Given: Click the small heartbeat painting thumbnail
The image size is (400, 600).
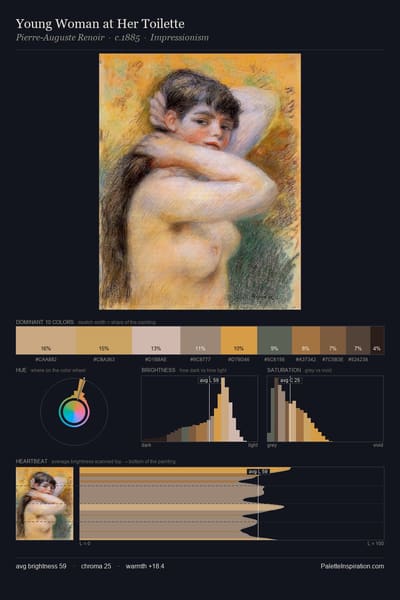Looking at the screenshot, I should click(x=45, y=503).
